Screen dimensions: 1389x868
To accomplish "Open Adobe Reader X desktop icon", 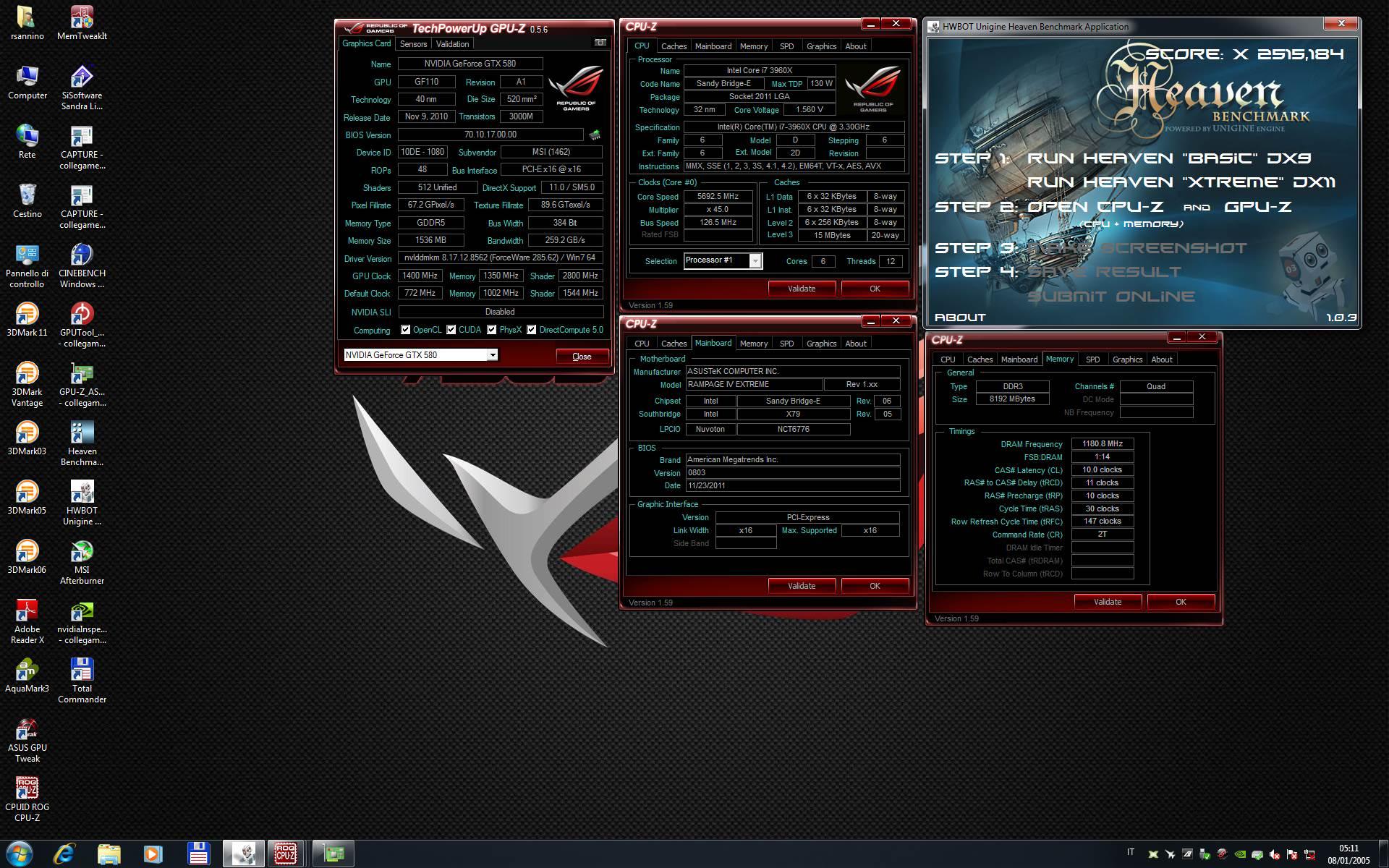I will point(27,621).
